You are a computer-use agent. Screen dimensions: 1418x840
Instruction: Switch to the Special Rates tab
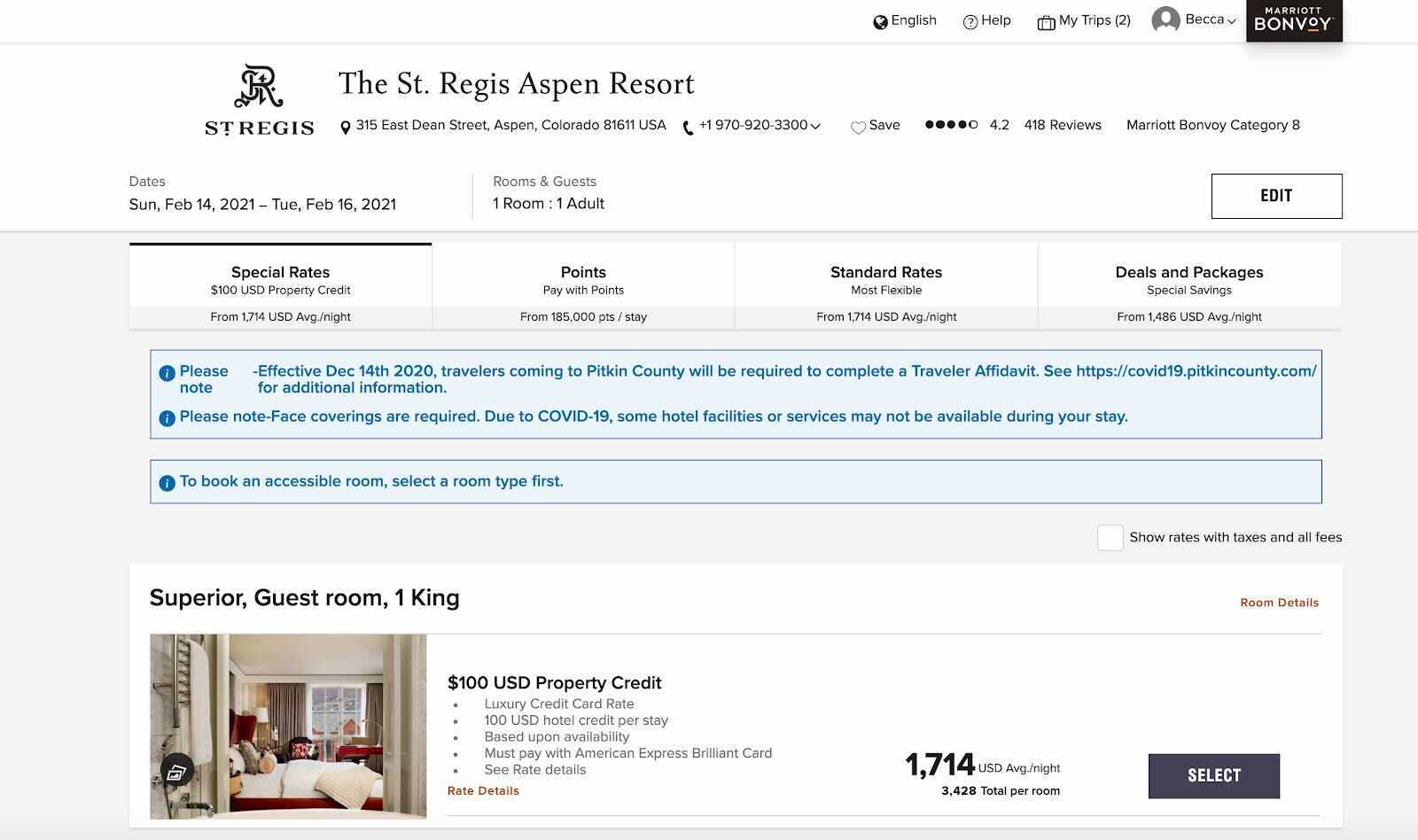tap(281, 286)
